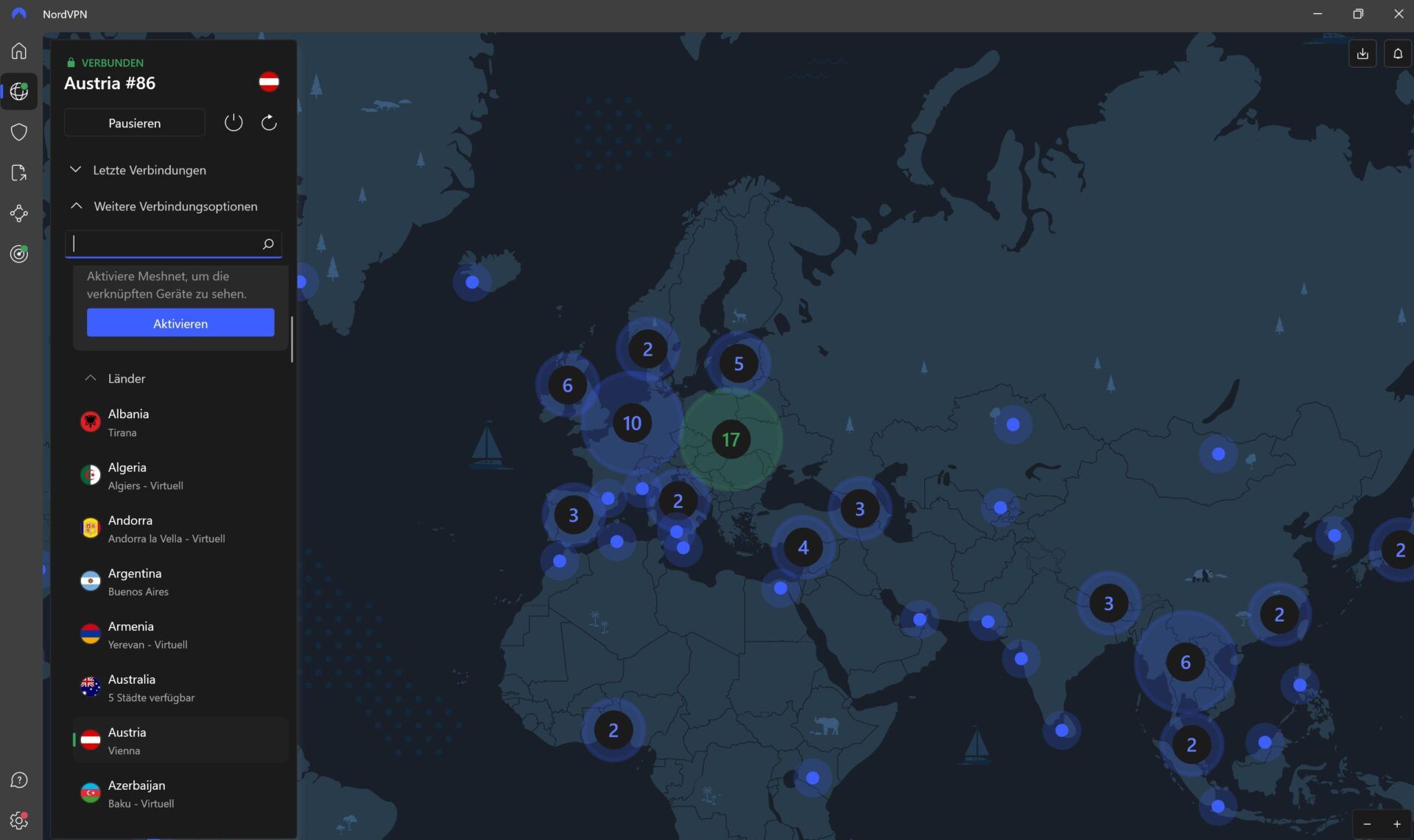Select Albania Tirana from list
Image resolution: width=1414 pixels, height=840 pixels.
(x=180, y=423)
